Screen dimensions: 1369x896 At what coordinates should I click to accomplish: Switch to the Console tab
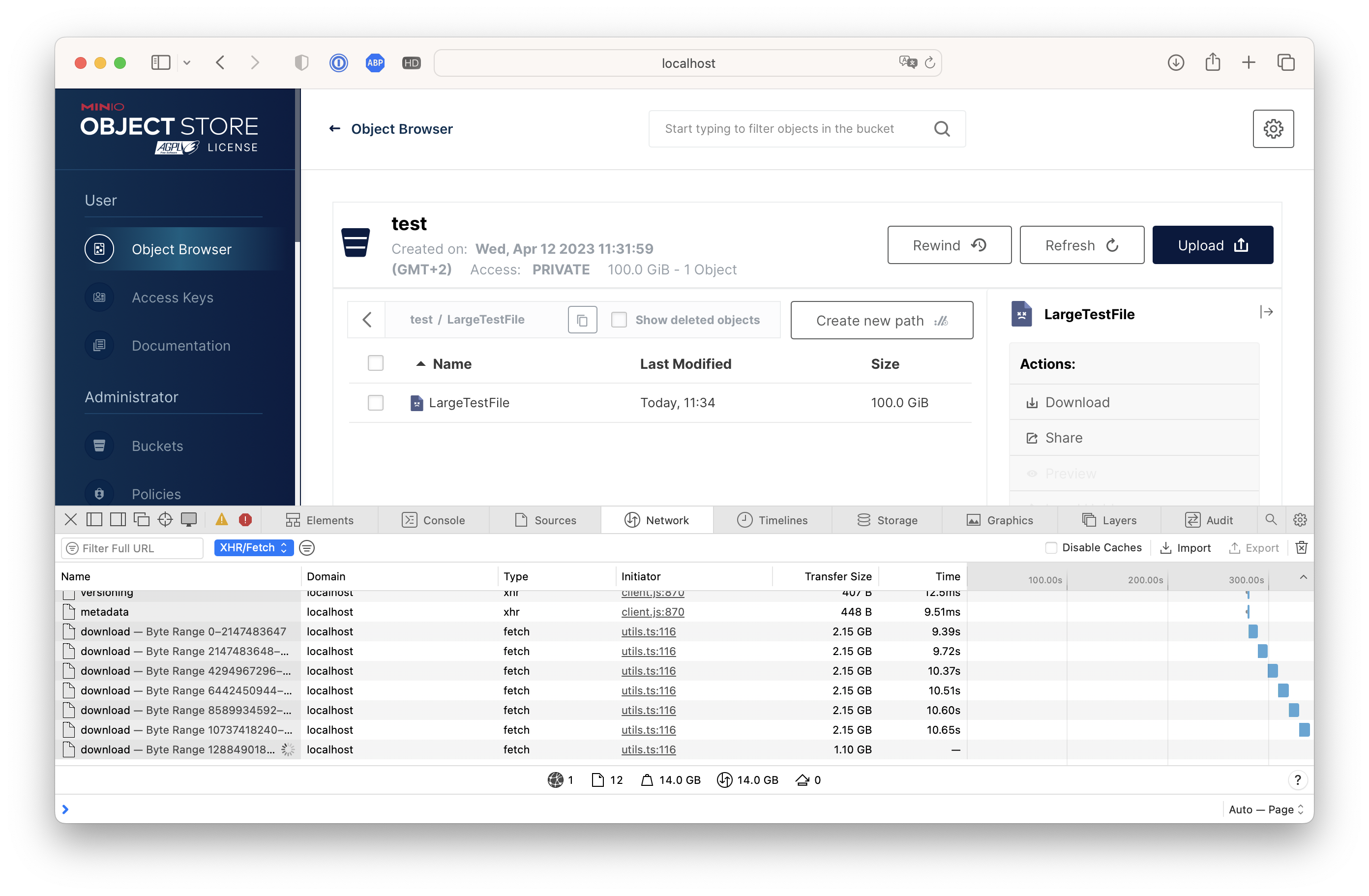[433, 520]
